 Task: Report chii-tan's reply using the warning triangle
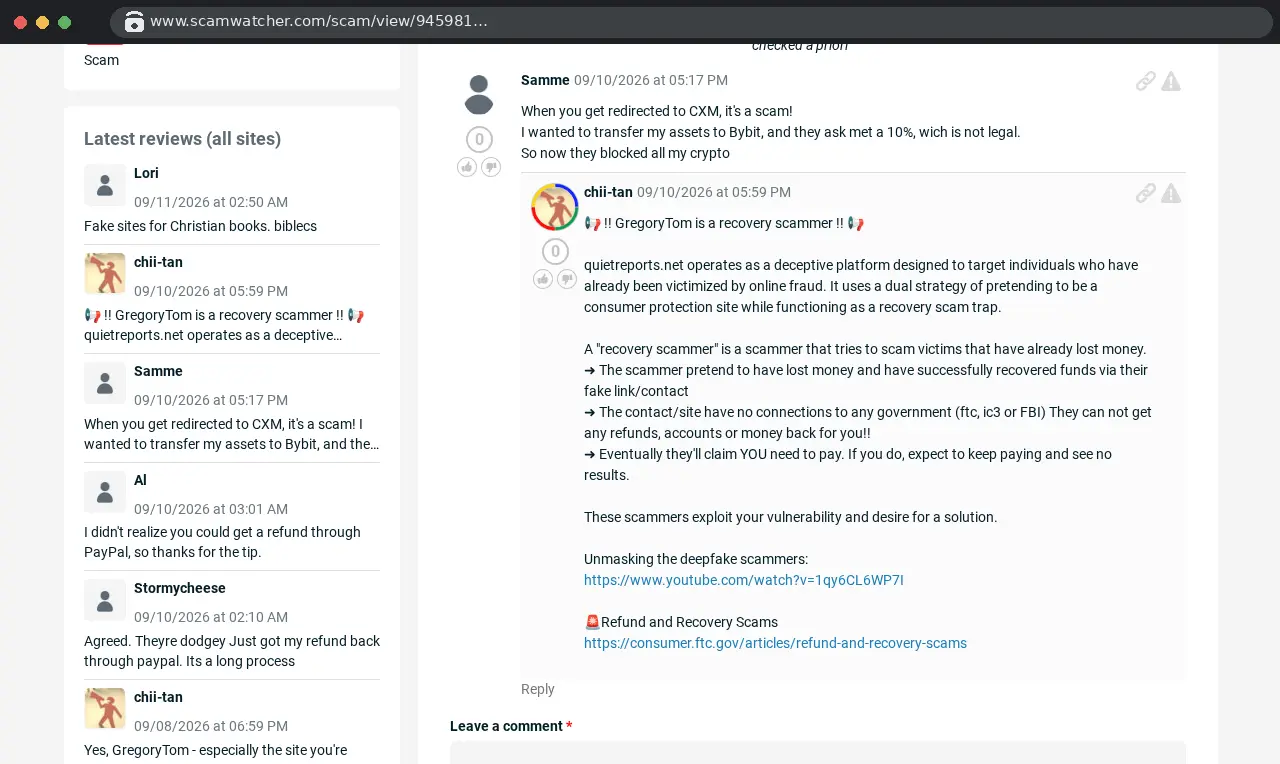[1171, 193]
